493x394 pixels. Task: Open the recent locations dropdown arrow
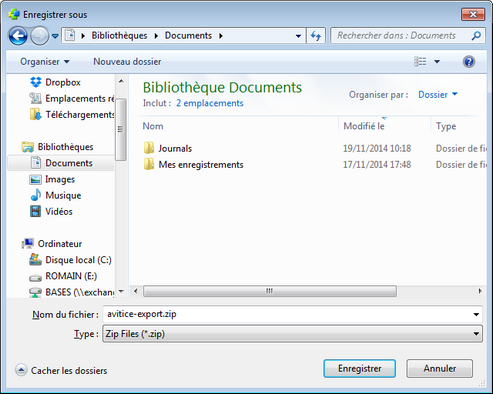point(55,36)
